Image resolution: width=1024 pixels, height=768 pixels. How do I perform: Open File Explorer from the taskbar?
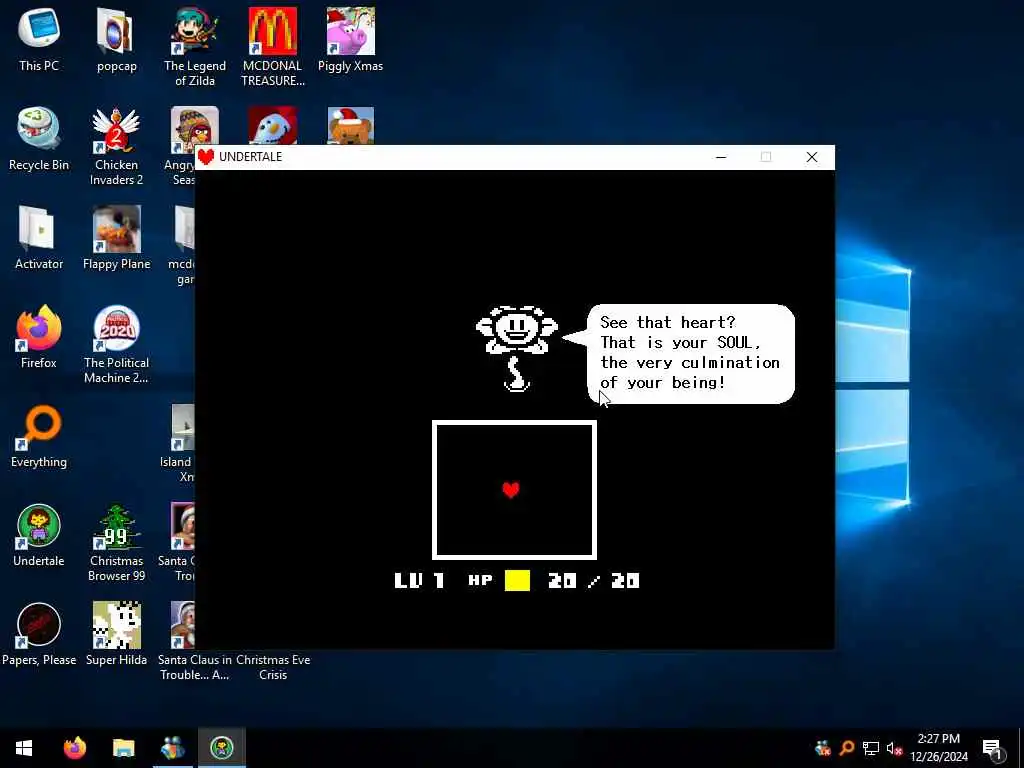point(123,748)
